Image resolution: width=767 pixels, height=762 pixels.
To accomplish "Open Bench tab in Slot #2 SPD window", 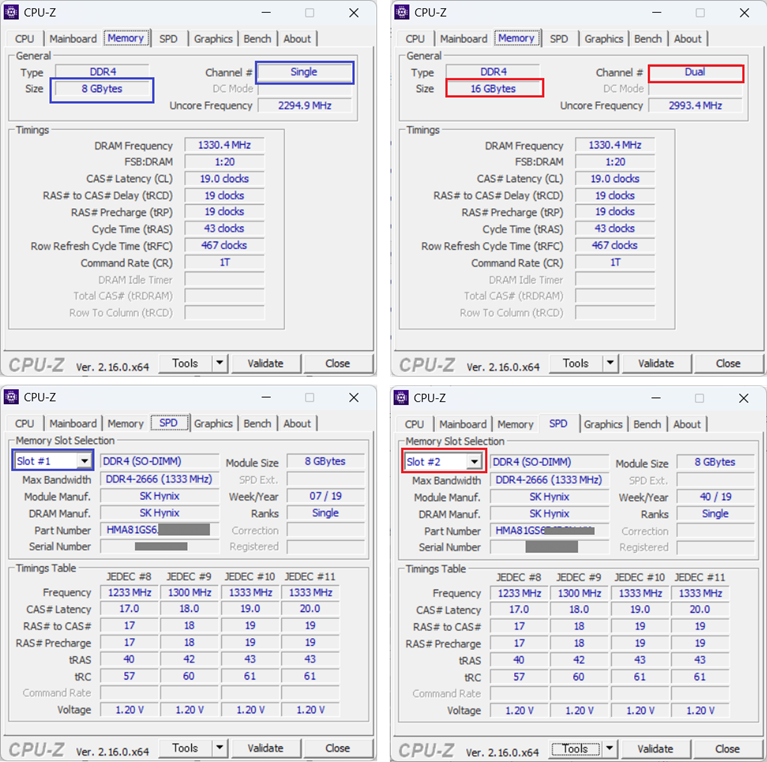I will coord(647,425).
